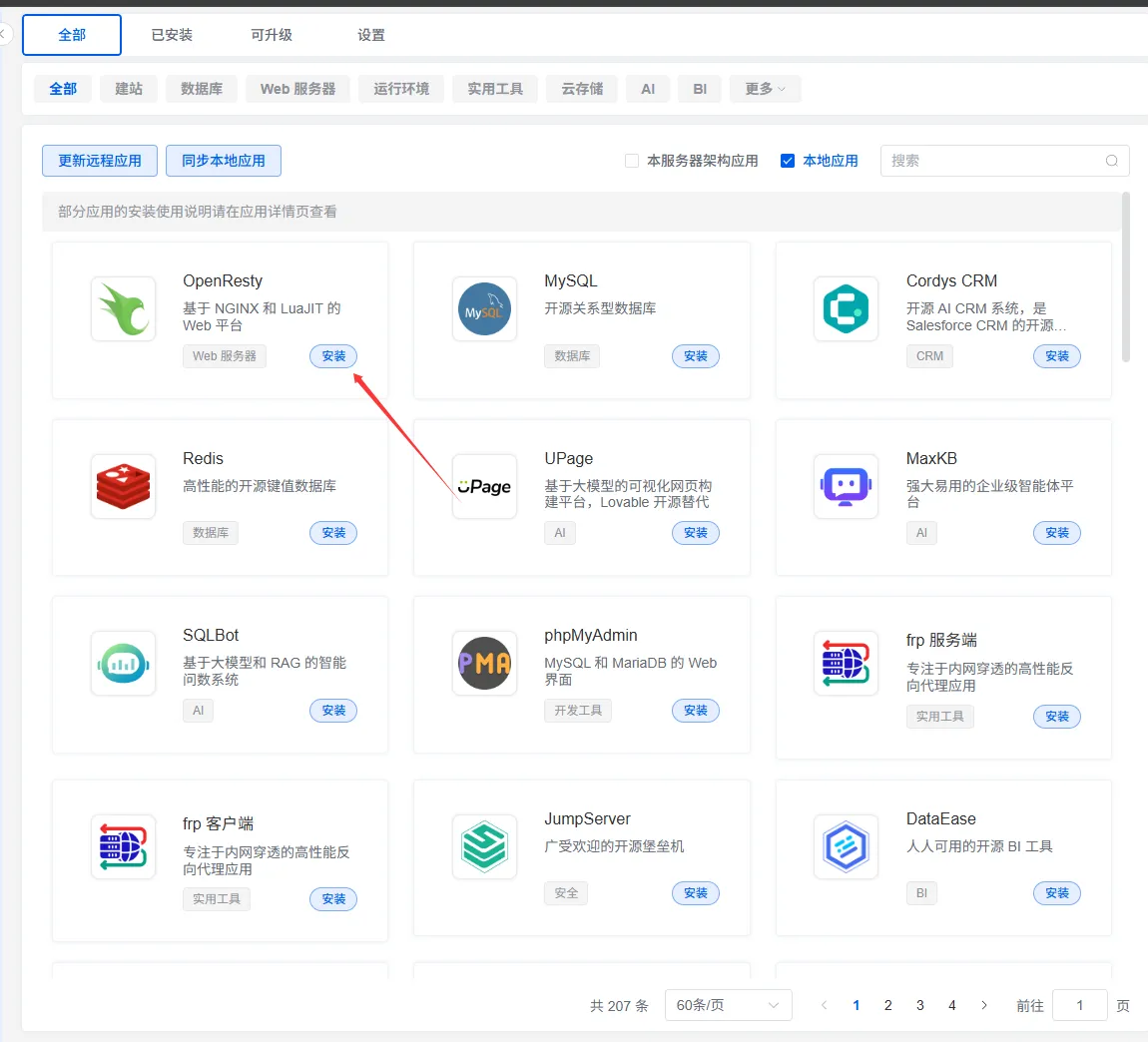This screenshot has width=1148, height=1042.
Task: Open the JumpServer green logo icon
Action: (484, 847)
